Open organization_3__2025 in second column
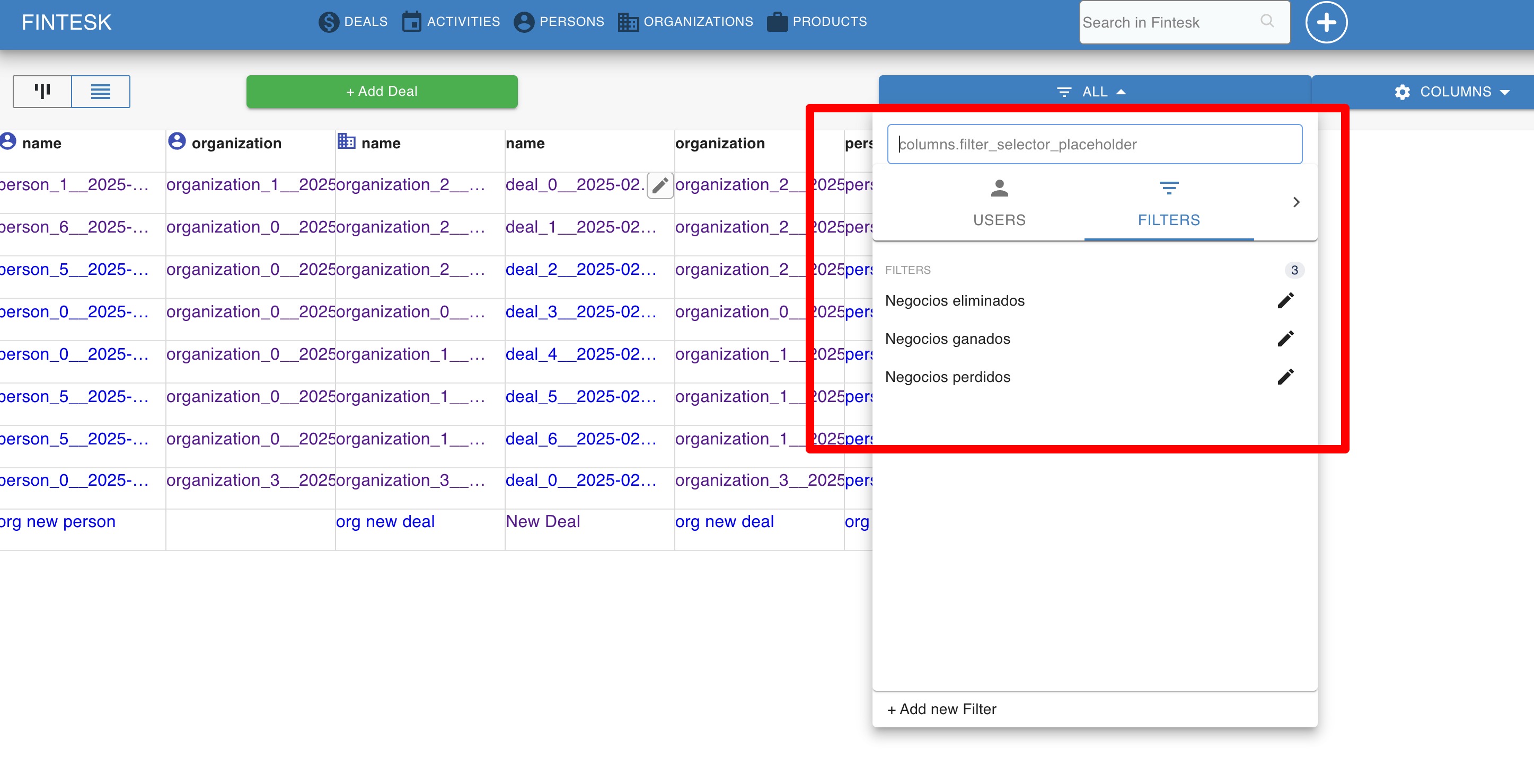This screenshot has width=1534, height=784. point(251,480)
